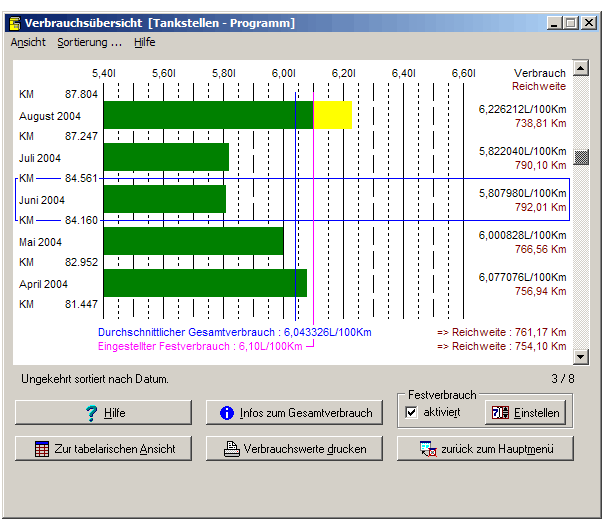604x528 pixels.
Task: Click the blue info icon for Gesamtverbrauch
Action: click(227, 413)
